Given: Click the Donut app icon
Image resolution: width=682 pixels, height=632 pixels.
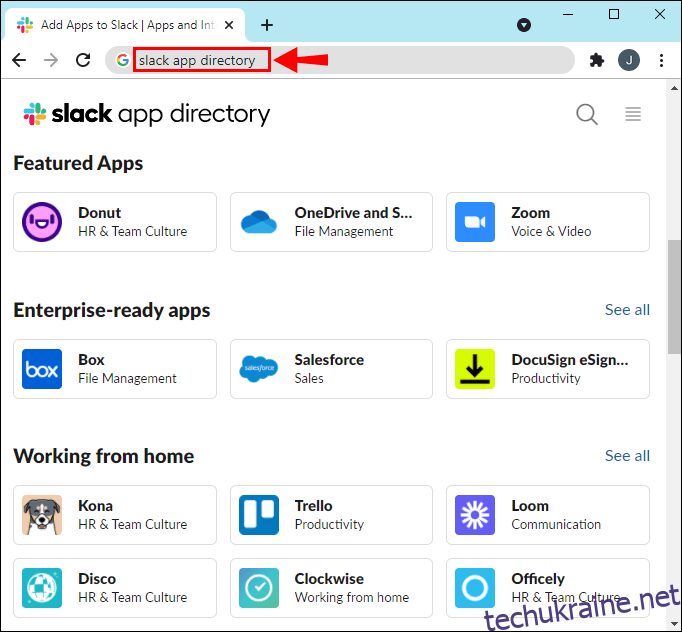Looking at the screenshot, I should click(42, 222).
